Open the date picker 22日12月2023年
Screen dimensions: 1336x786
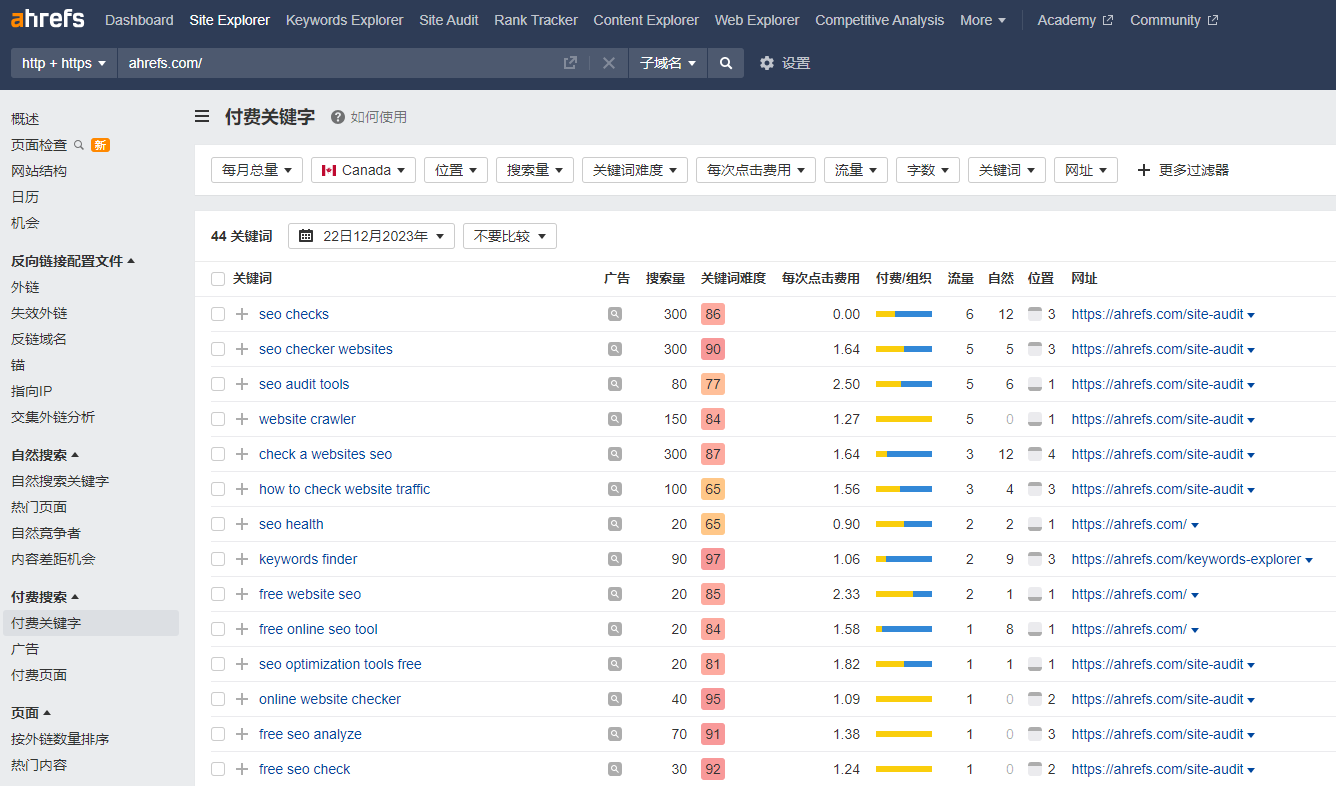[371, 236]
